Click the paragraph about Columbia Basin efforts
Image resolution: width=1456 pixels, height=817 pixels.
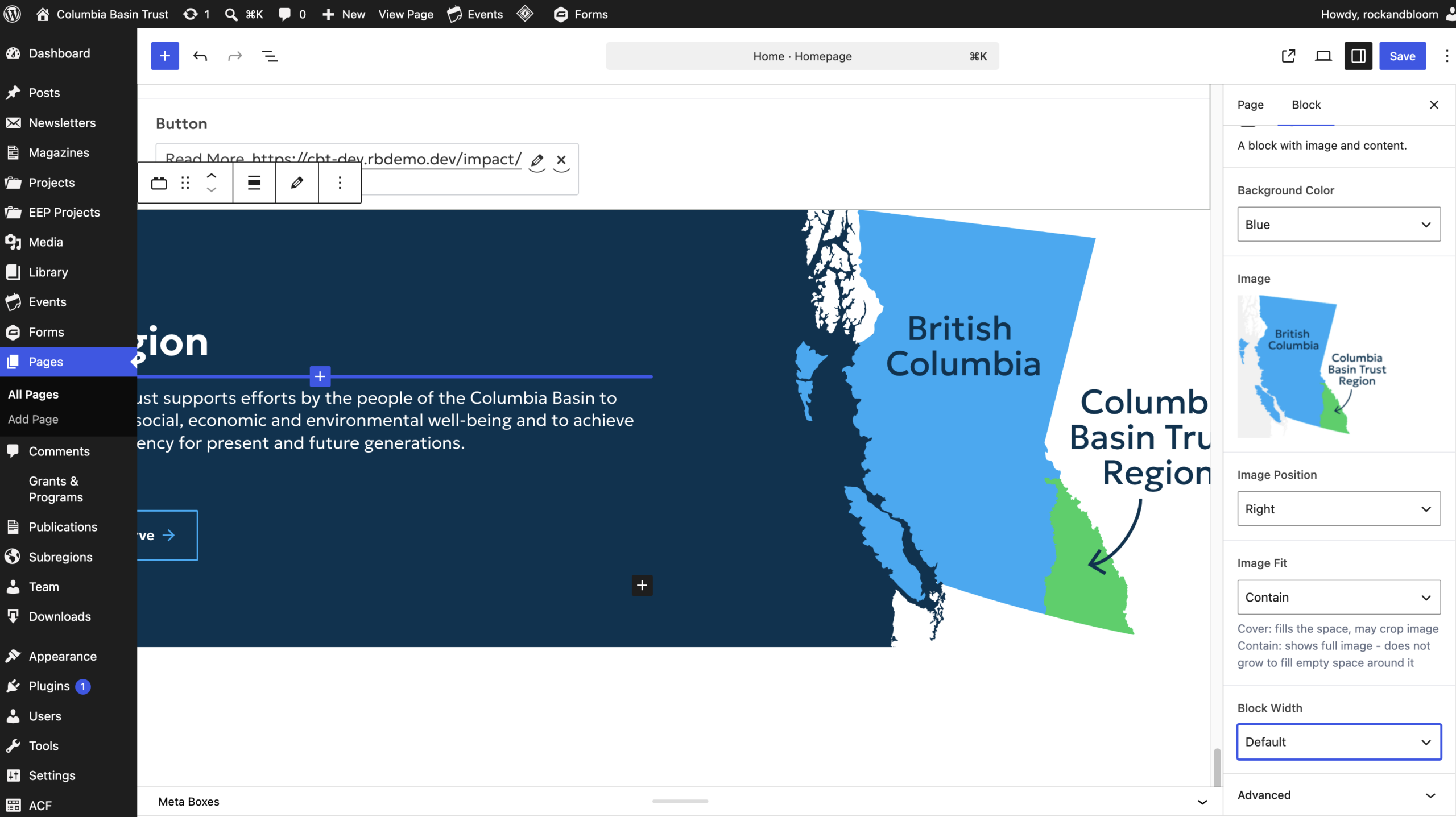pos(386,420)
